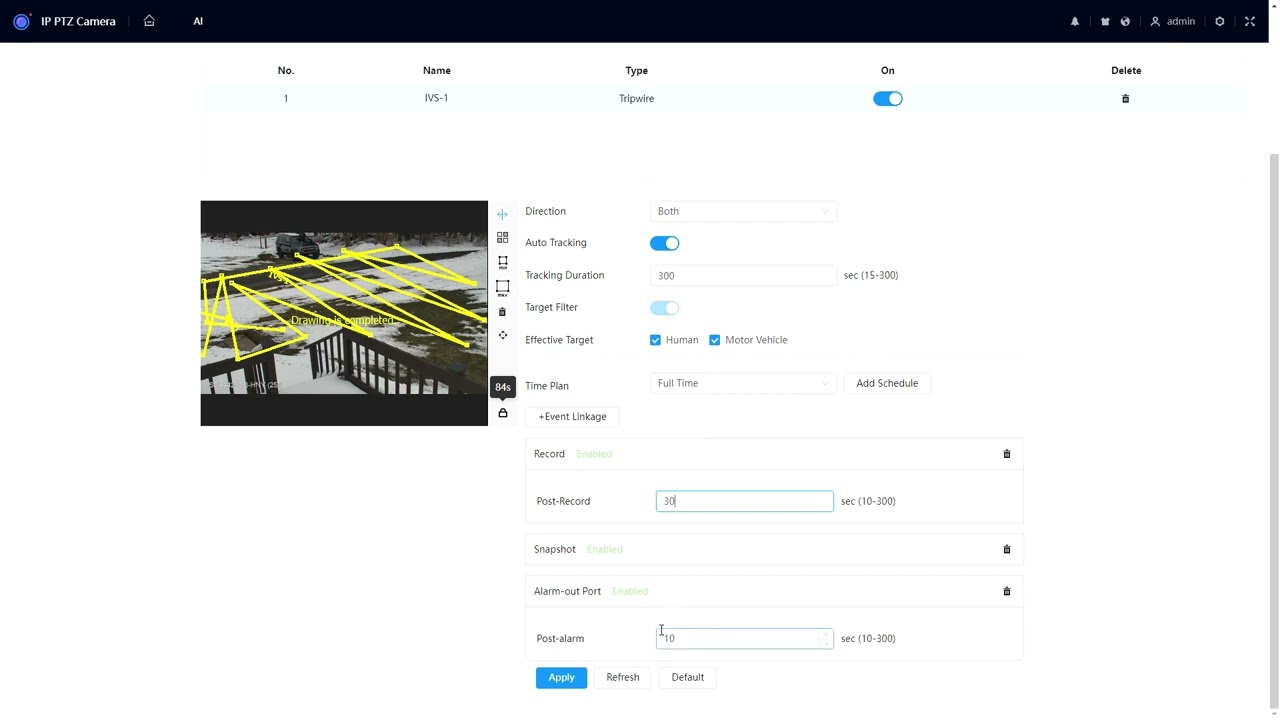1280x720 pixels.
Task: Apply the settings
Action: [x=561, y=678]
